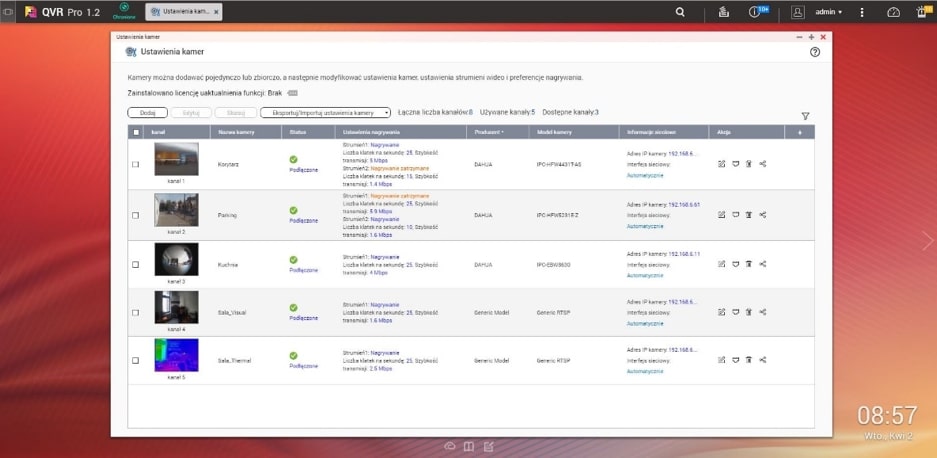937x458 pixels.
Task: Open Eksportuj/Importuj ustawienia kamery dropdown
Action: tap(326, 112)
